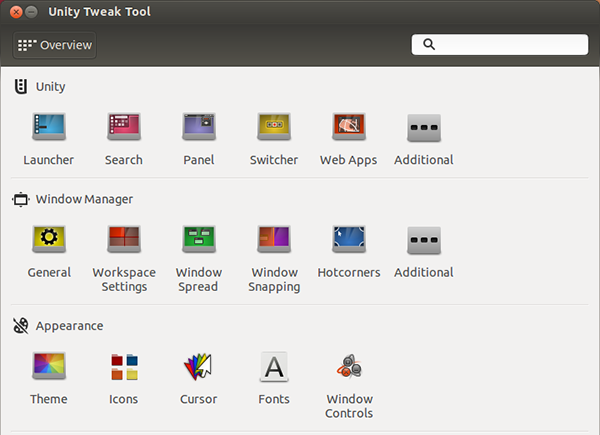Minimize the Unity Tweak Tool window
Screen dimensions: 600x435
(x=31, y=12)
